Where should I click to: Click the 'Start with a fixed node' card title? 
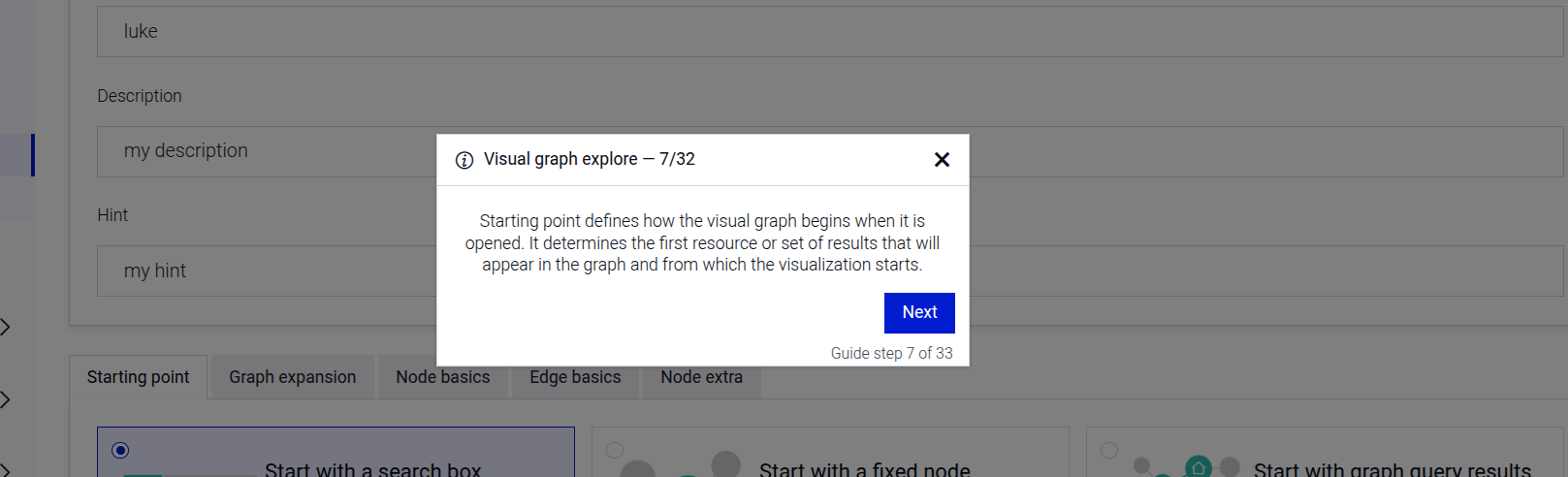pyautogui.click(x=864, y=469)
